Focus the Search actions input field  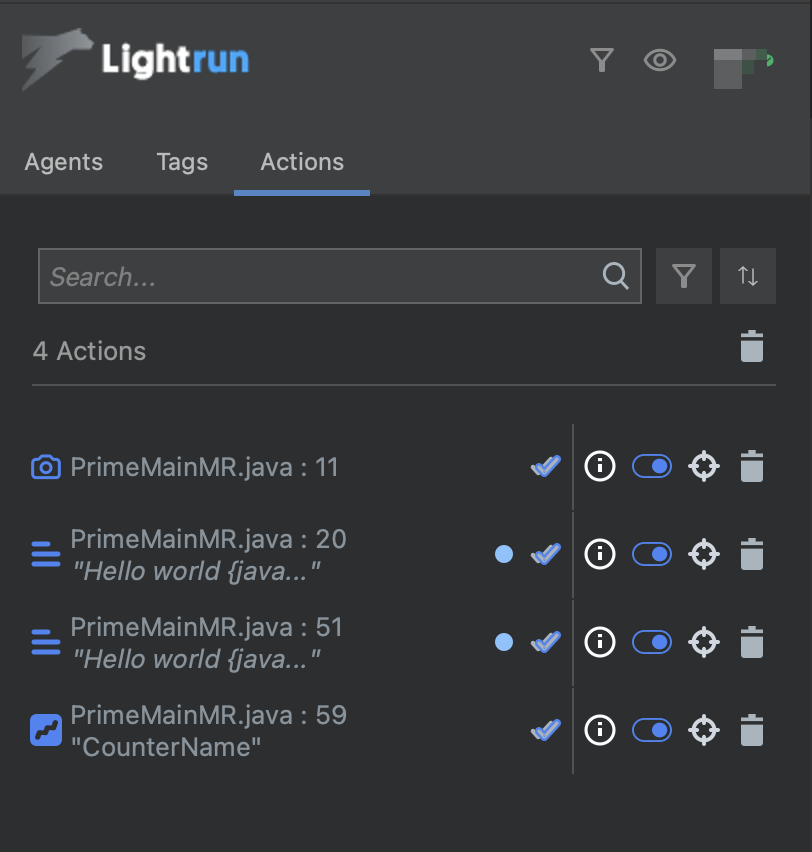point(320,276)
